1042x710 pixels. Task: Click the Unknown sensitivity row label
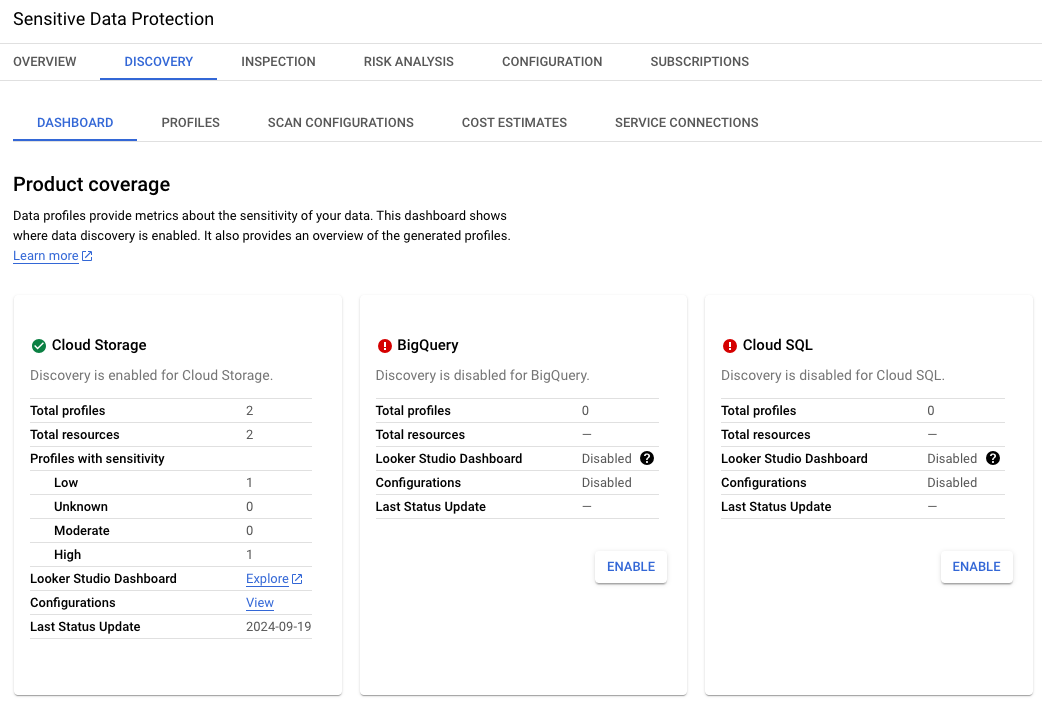pyautogui.click(x=80, y=507)
